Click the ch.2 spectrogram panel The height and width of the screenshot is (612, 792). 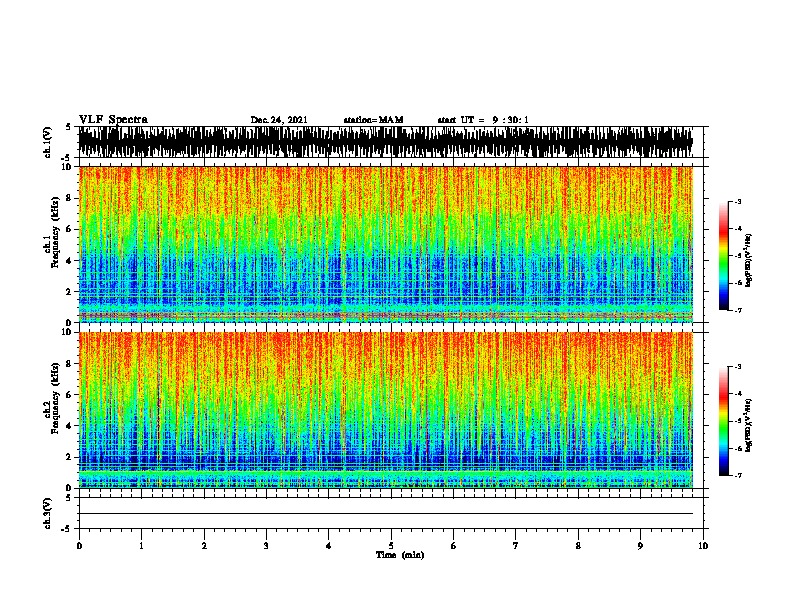click(386, 410)
